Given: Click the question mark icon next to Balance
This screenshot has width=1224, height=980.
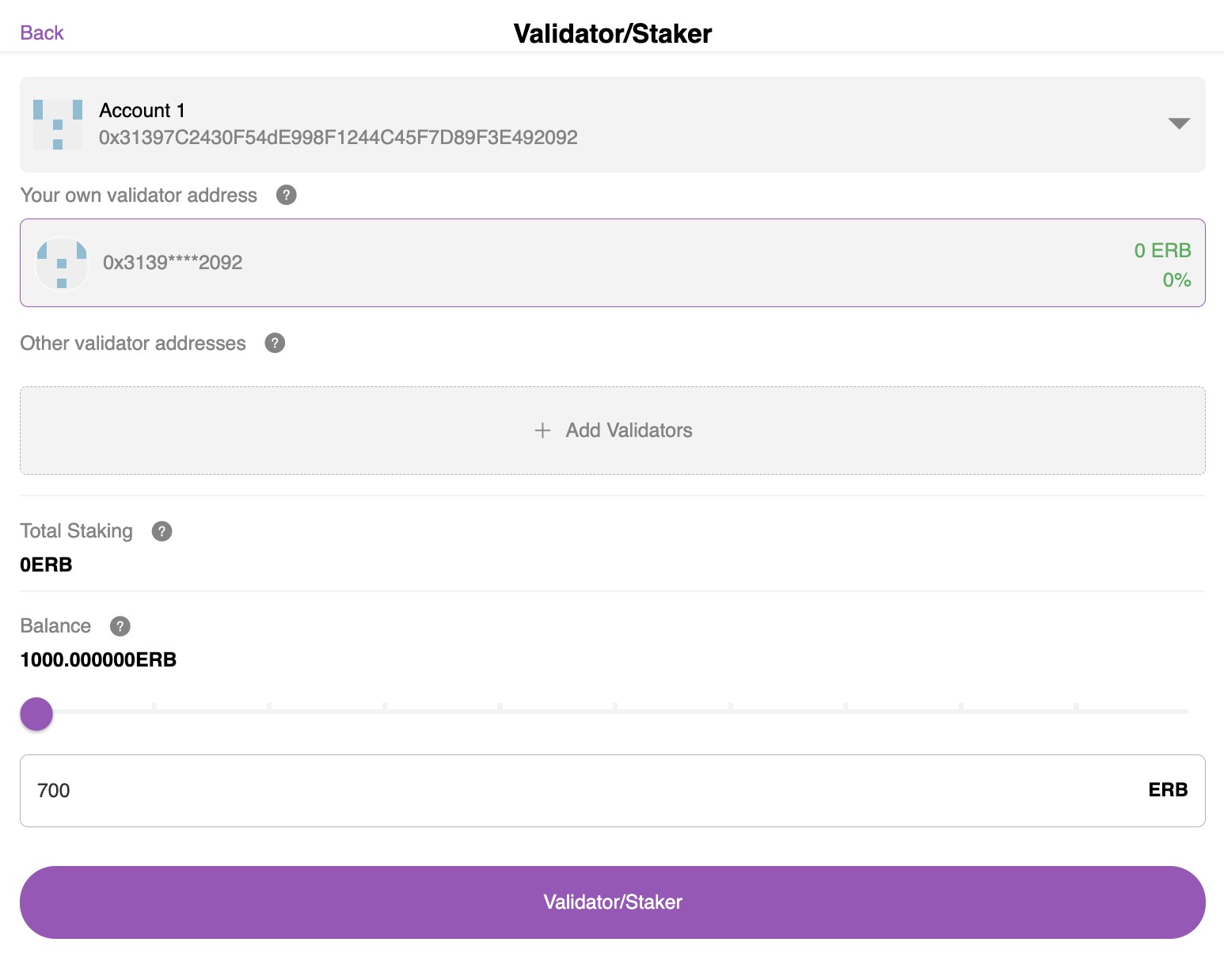Looking at the screenshot, I should click(x=120, y=626).
